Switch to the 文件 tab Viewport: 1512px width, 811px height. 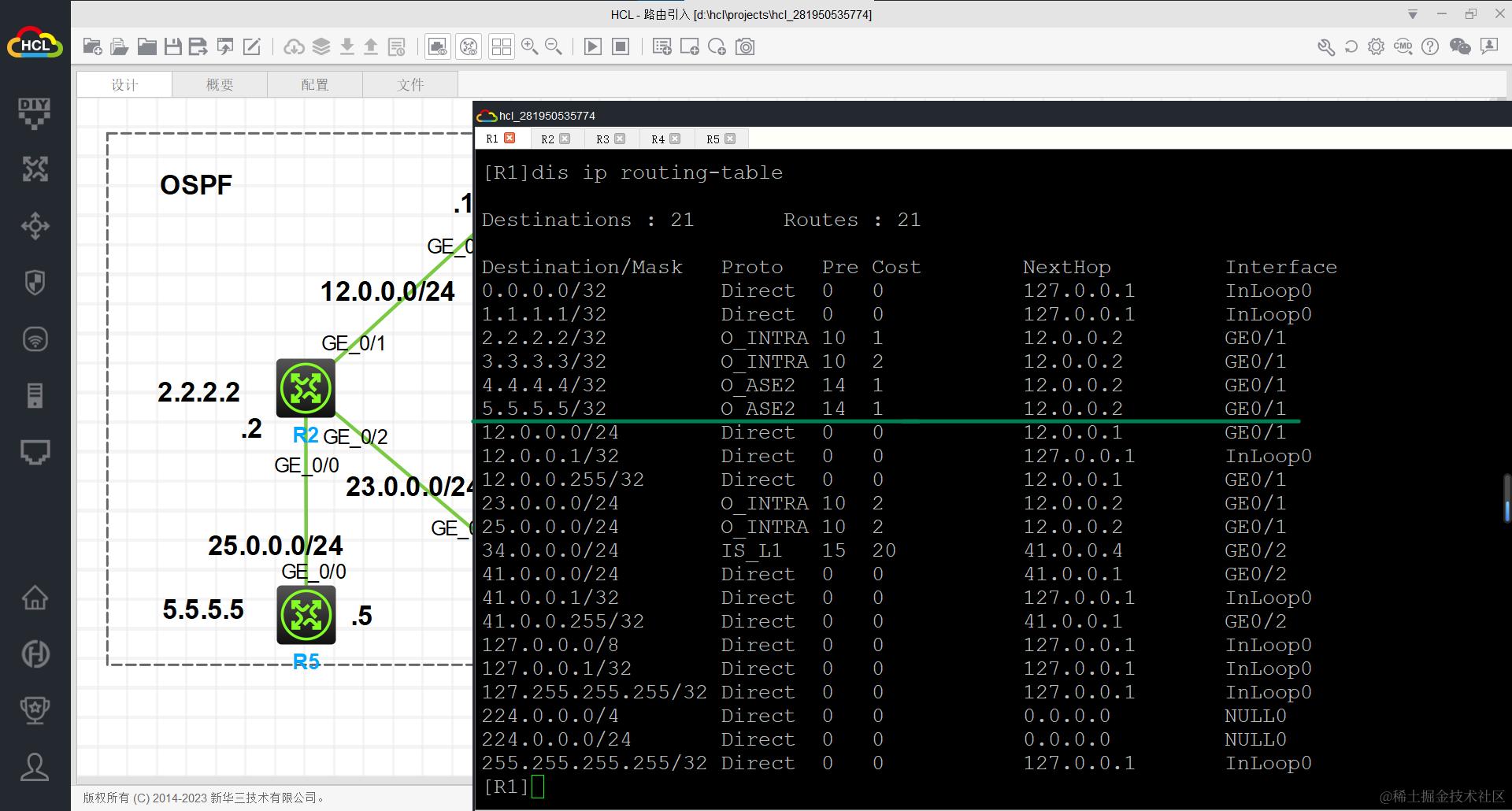pyautogui.click(x=410, y=84)
